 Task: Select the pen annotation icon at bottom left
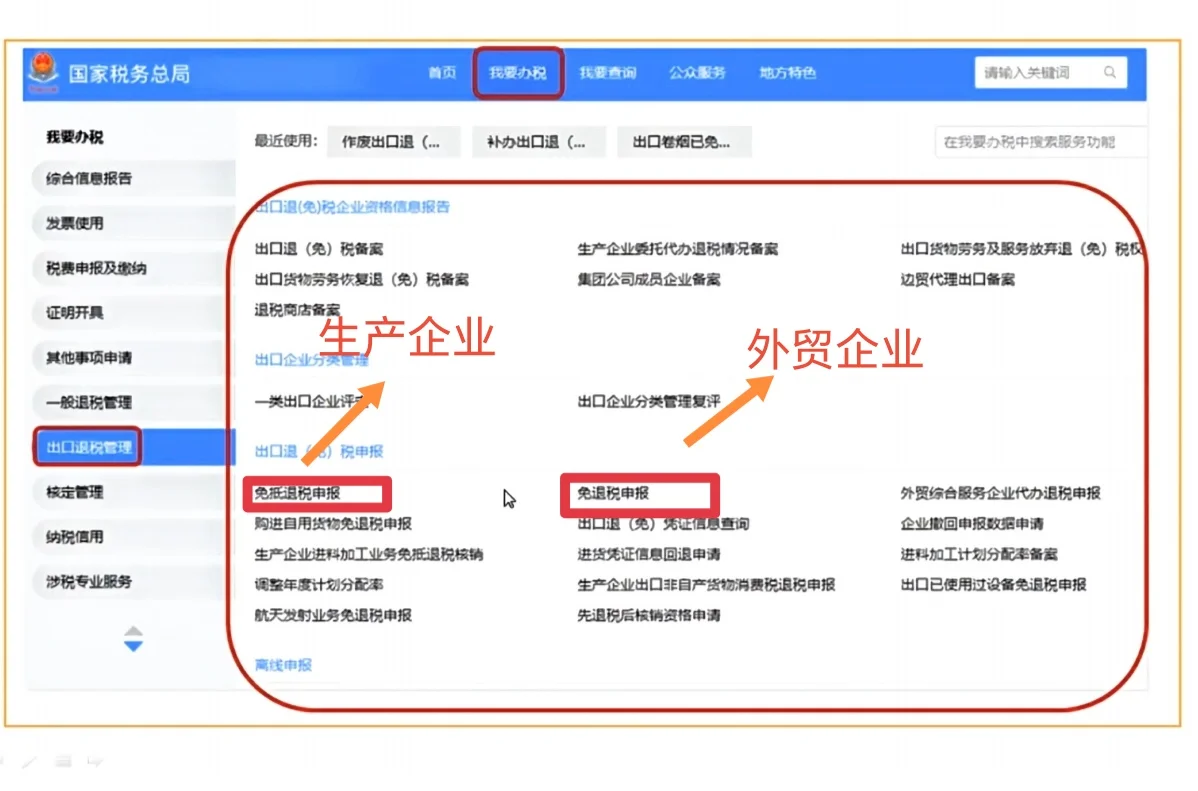[30, 760]
